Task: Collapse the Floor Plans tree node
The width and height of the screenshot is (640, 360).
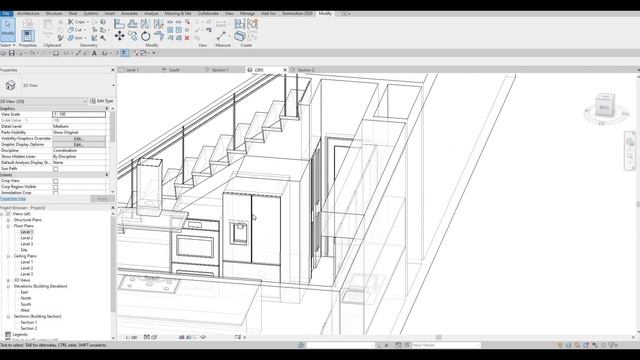Action: coord(8,226)
